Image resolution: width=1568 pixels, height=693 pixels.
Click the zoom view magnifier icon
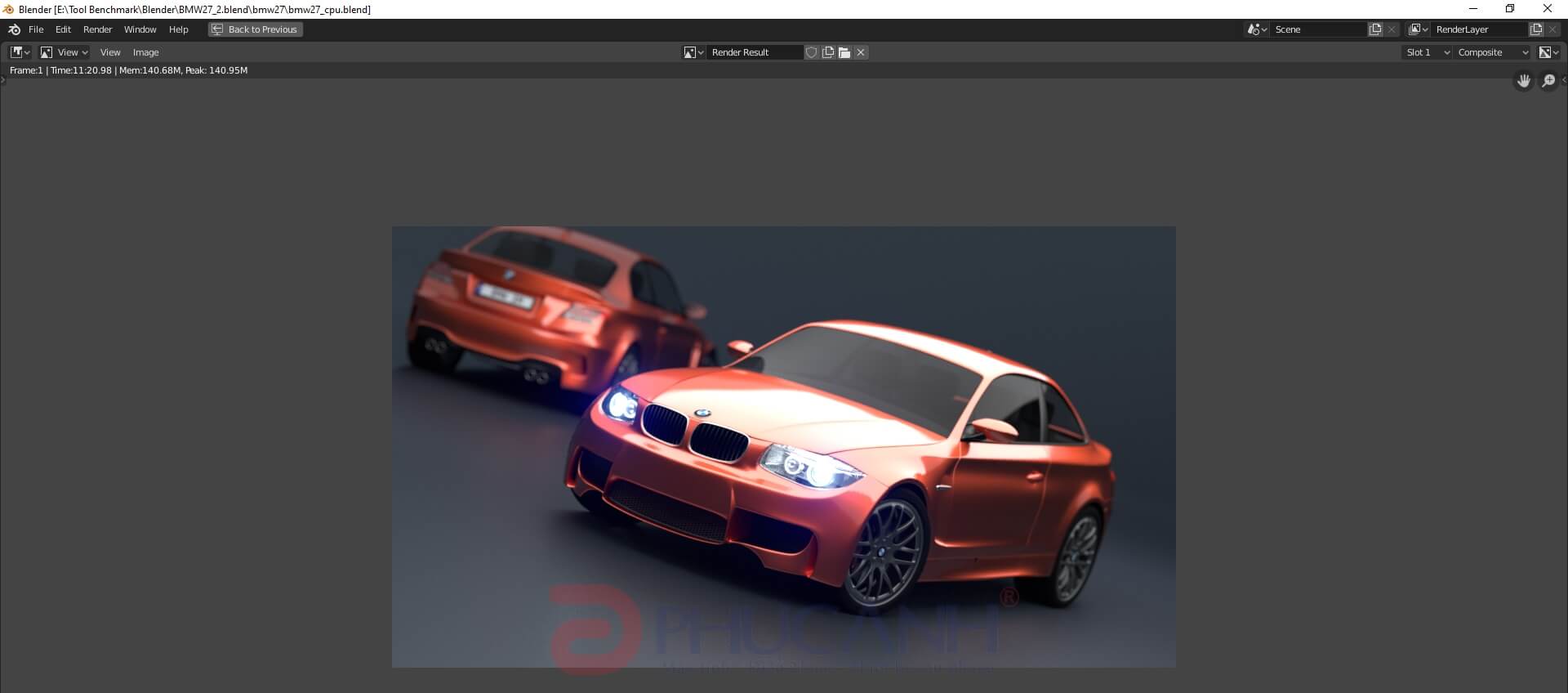1548,81
